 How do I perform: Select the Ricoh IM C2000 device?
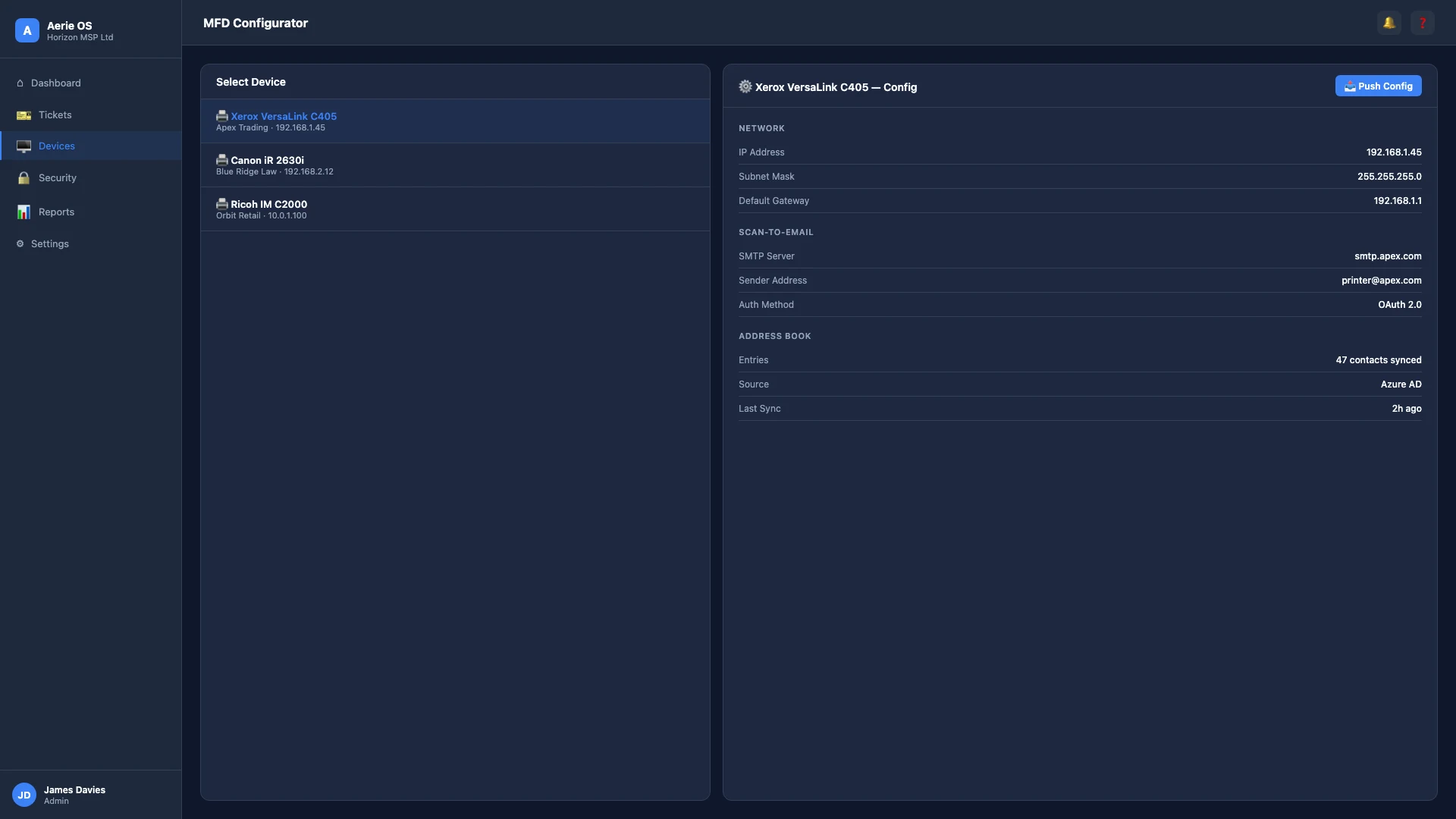[455, 209]
